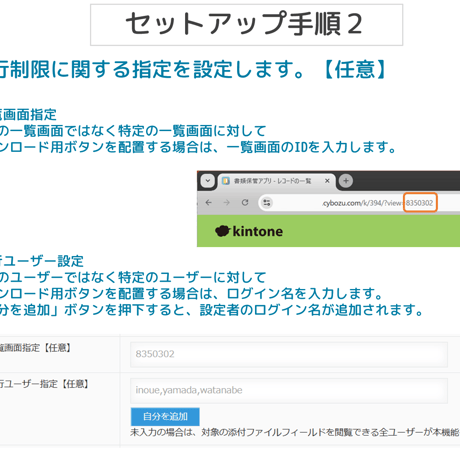Click the text 一覧画面のIDを入力します
This screenshot has height=460, width=460.
tap(312, 147)
